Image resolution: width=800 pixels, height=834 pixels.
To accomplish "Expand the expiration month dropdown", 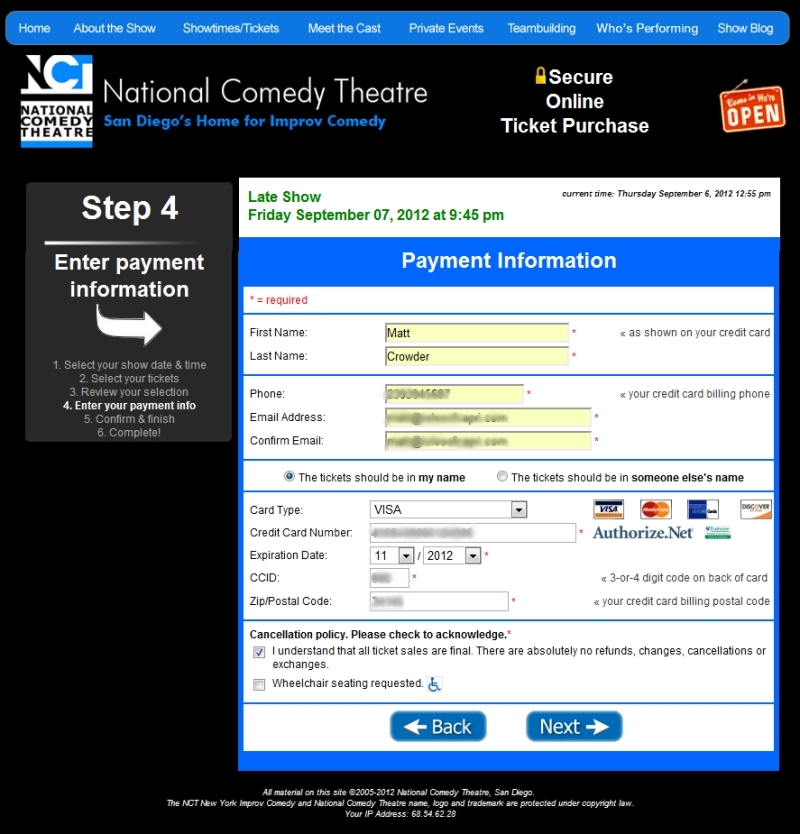I will tap(392, 556).
